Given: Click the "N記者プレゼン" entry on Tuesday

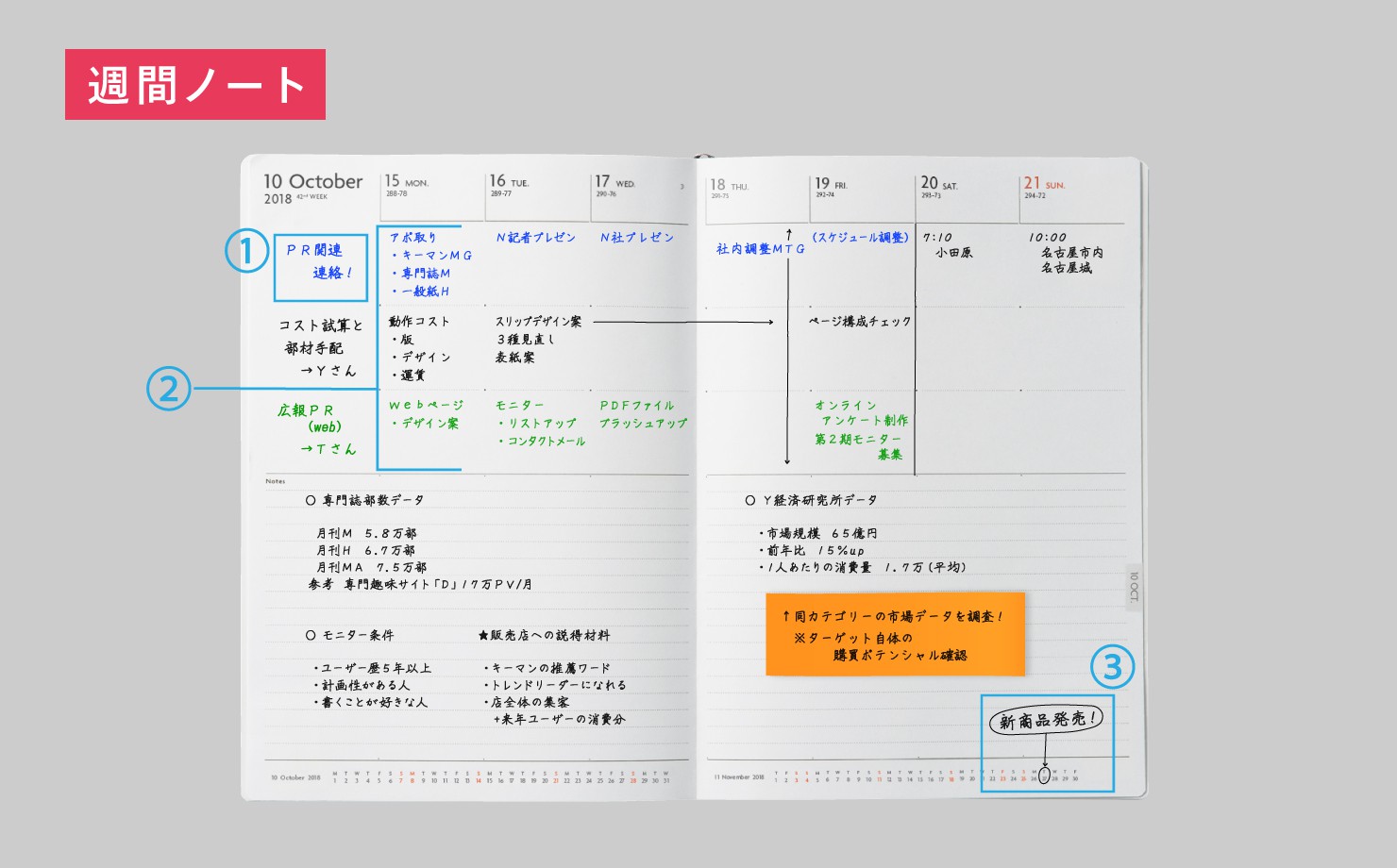Looking at the screenshot, I should pos(536,238).
